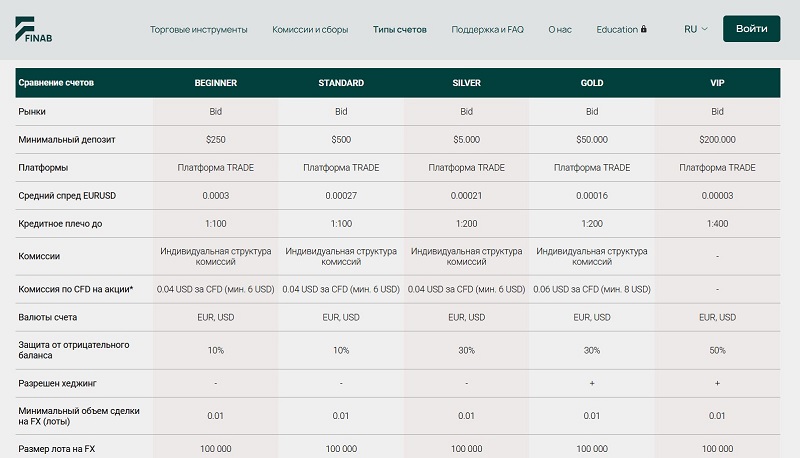Select the STANDARD column header
The width and height of the screenshot is (800, 458).
point(341,83)
